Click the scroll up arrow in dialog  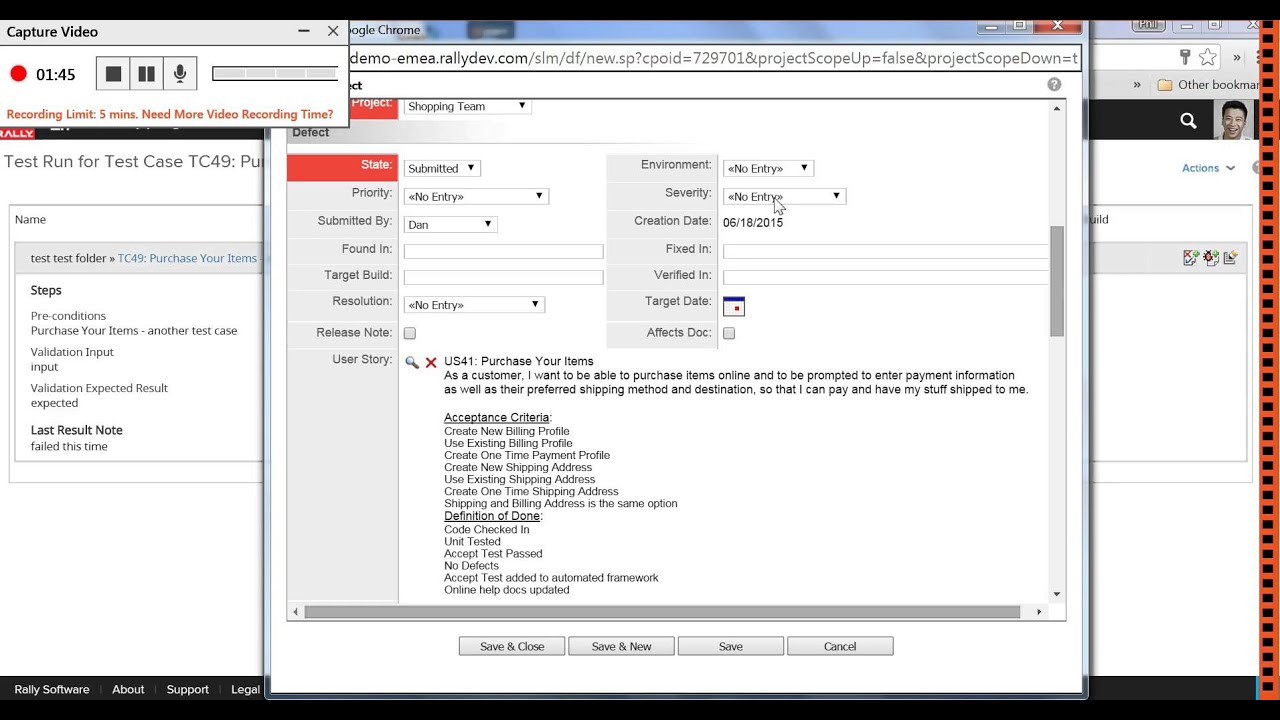pyautogui.click(x=1057, y=108)
